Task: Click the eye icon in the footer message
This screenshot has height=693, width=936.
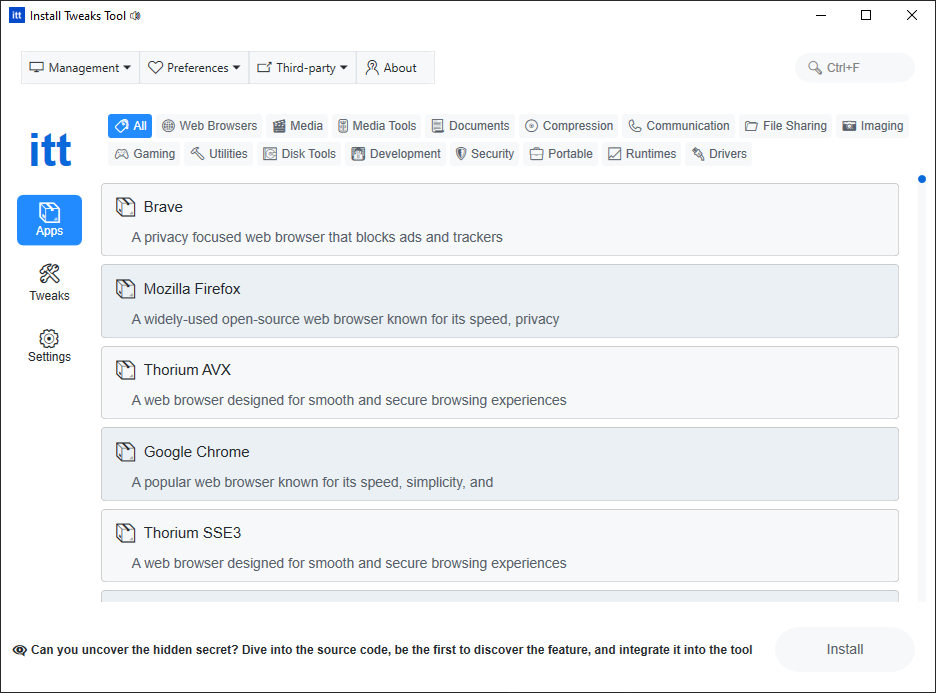Action: (20, 650)
